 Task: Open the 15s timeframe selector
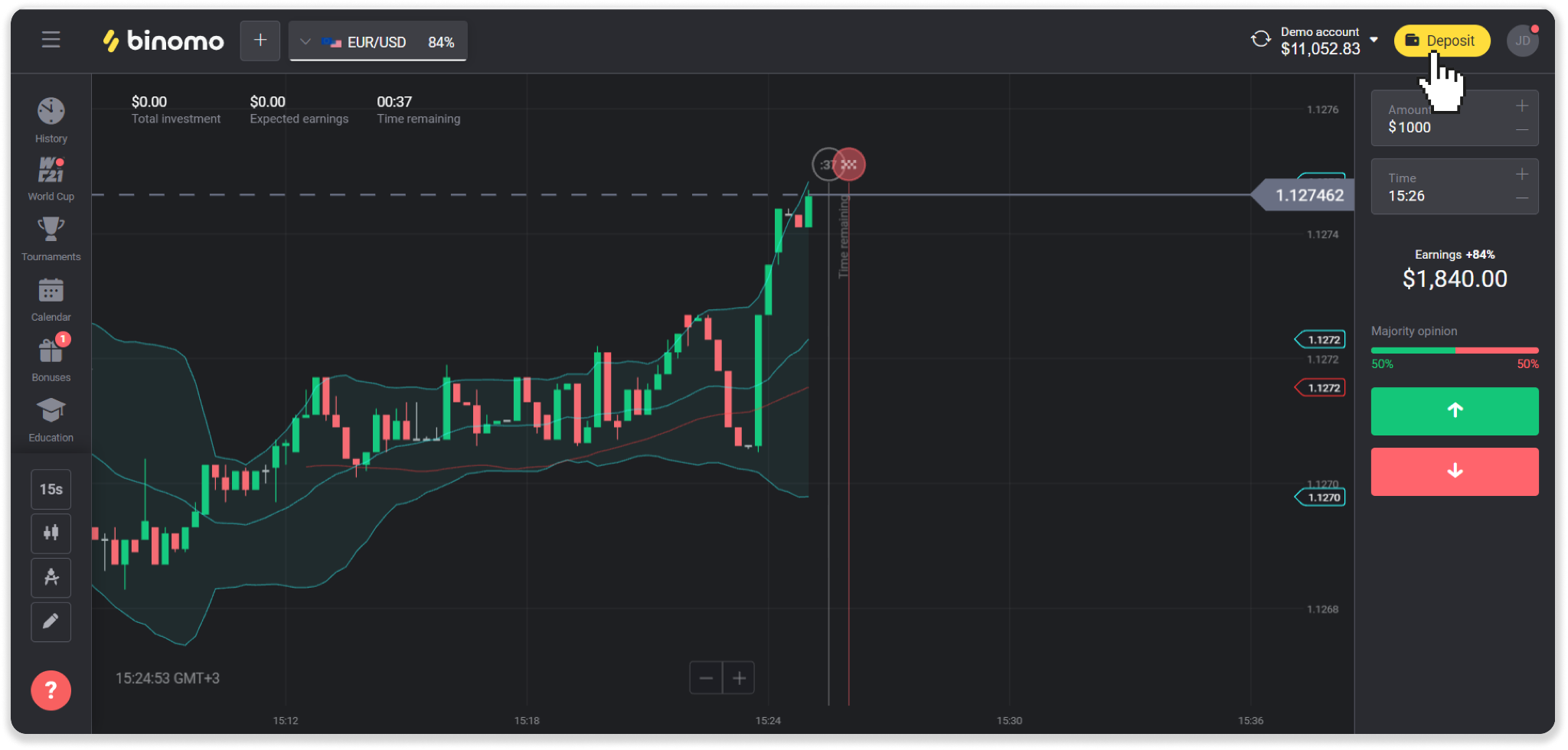51,489
